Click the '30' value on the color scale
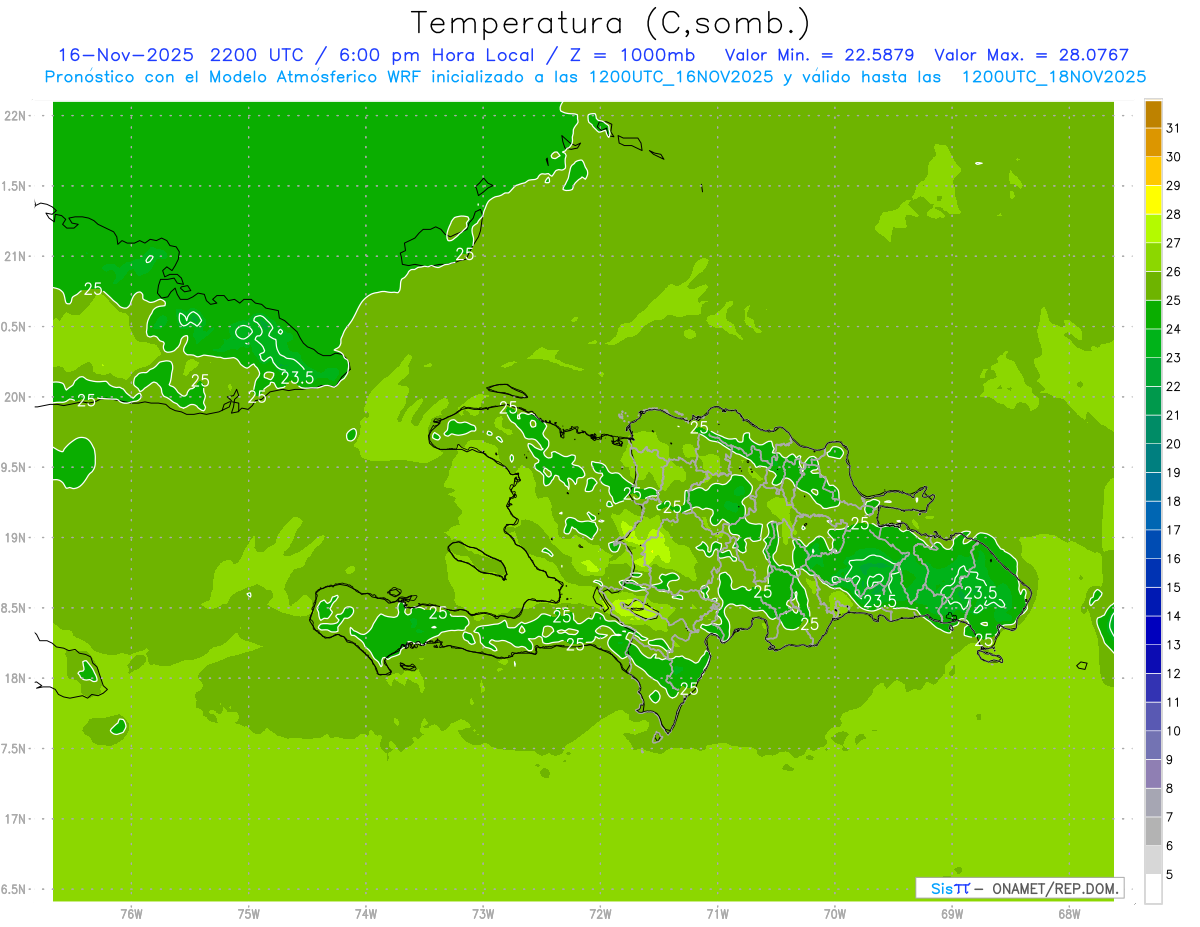 [1174, 157]
